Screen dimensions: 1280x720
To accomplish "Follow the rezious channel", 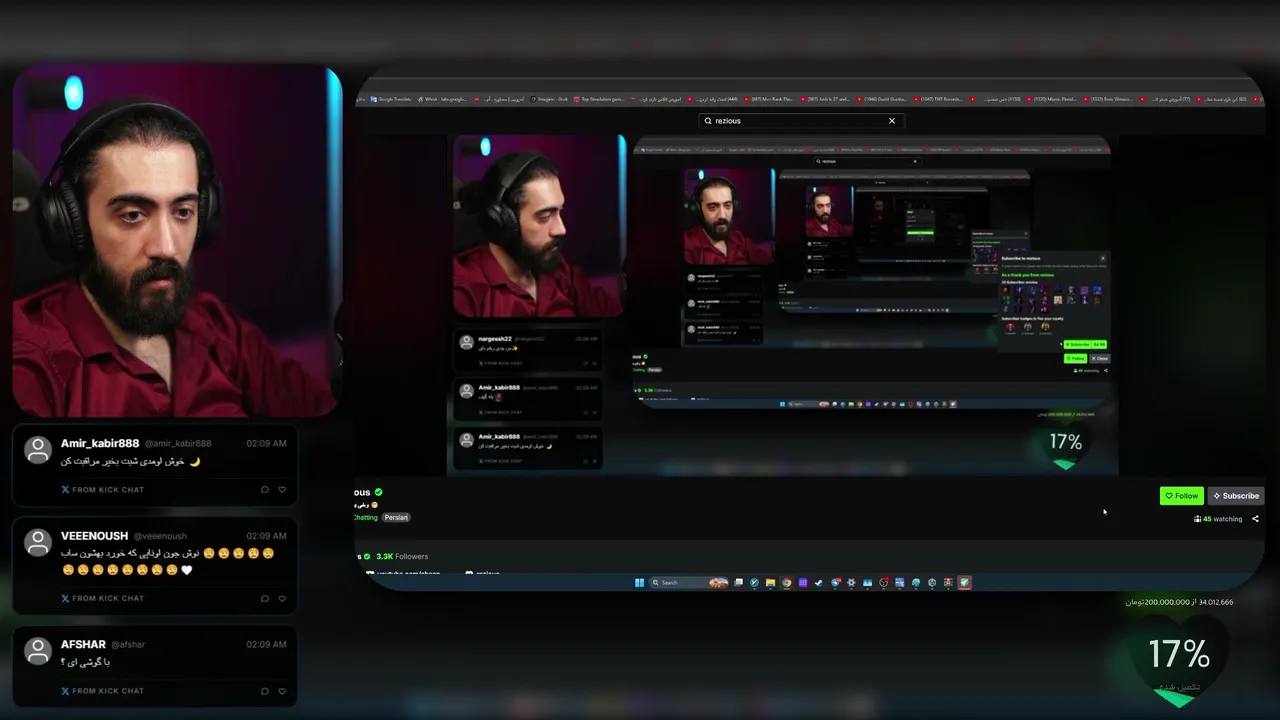I will click(x=1181, y=496).
